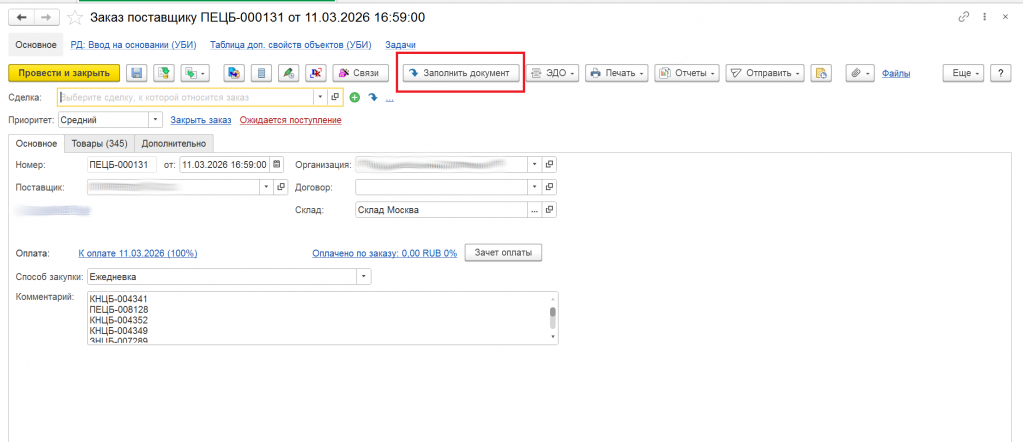Open the create-based-on dropdown icon button
The height and width of the screenshot is (442, 1023).
[x=195, y=74]
